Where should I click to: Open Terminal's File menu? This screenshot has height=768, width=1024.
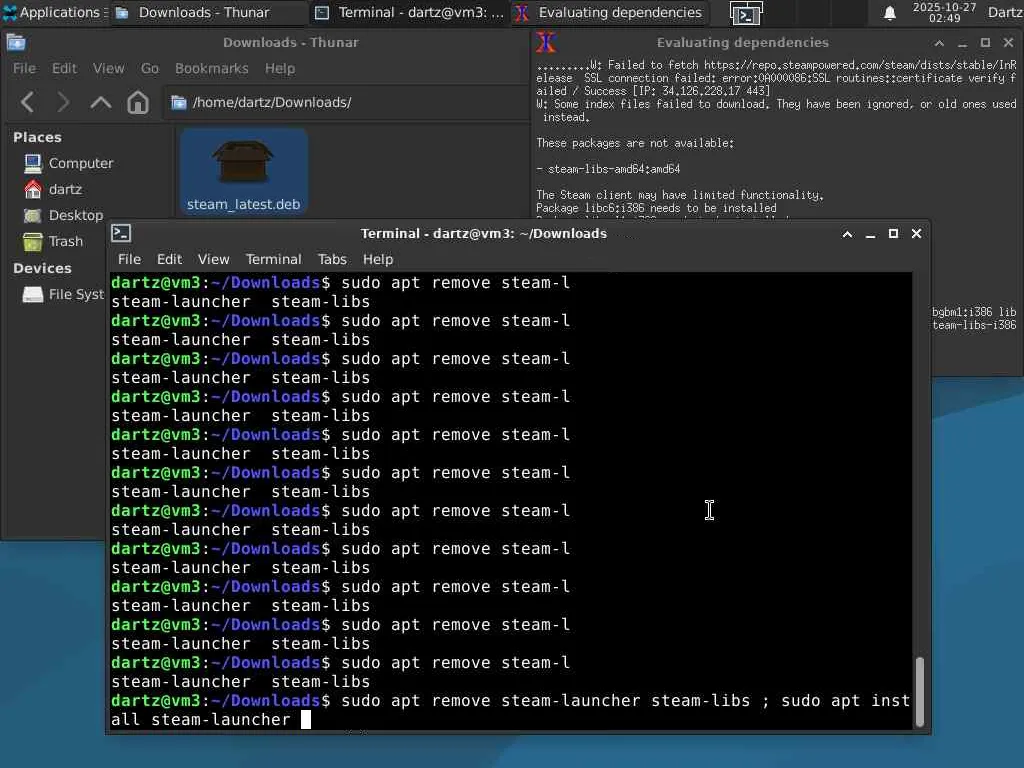[129, 259]
